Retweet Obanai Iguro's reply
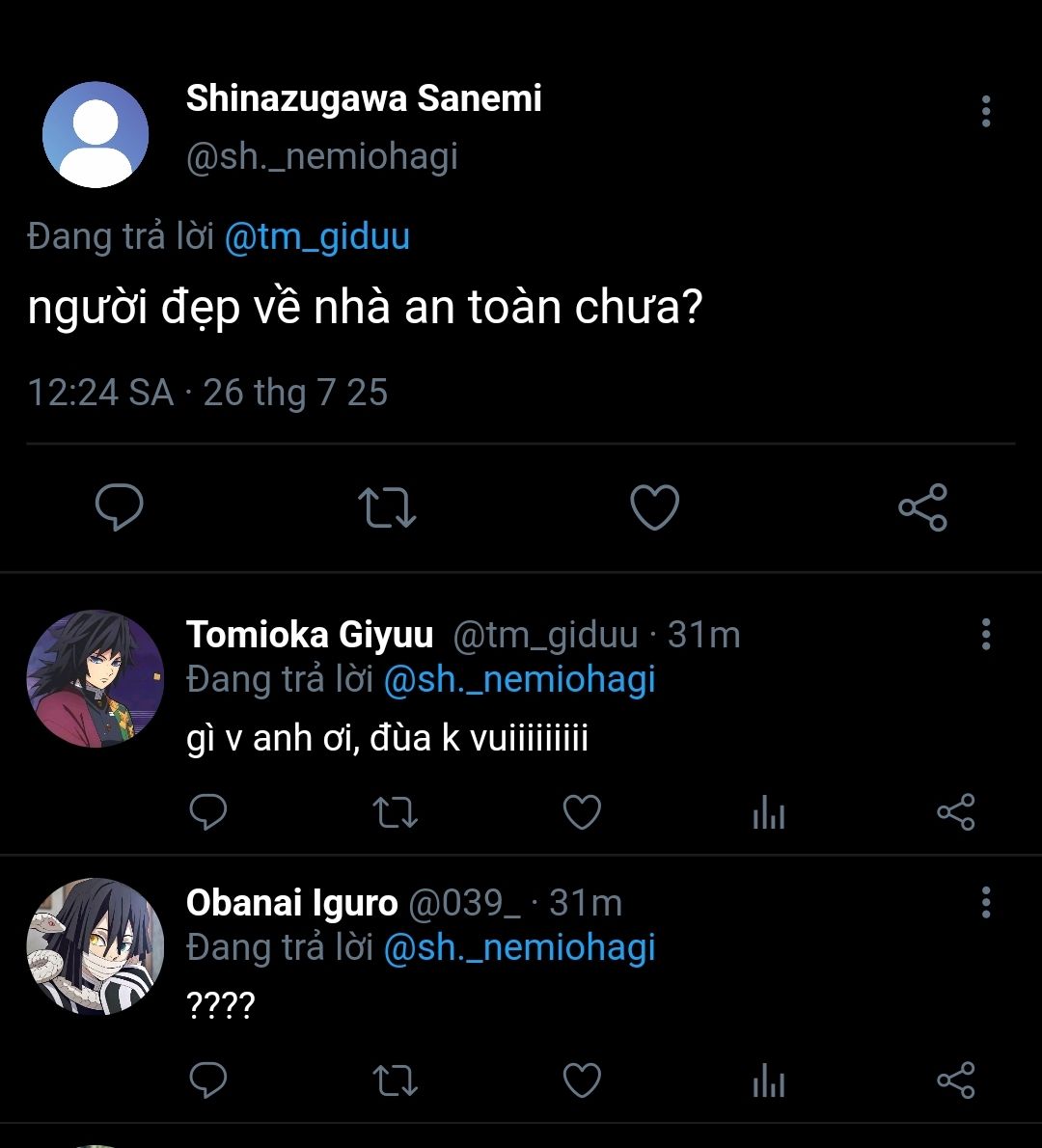The height and width of the screenshot is (1148, 1042). coord(395,1080)
